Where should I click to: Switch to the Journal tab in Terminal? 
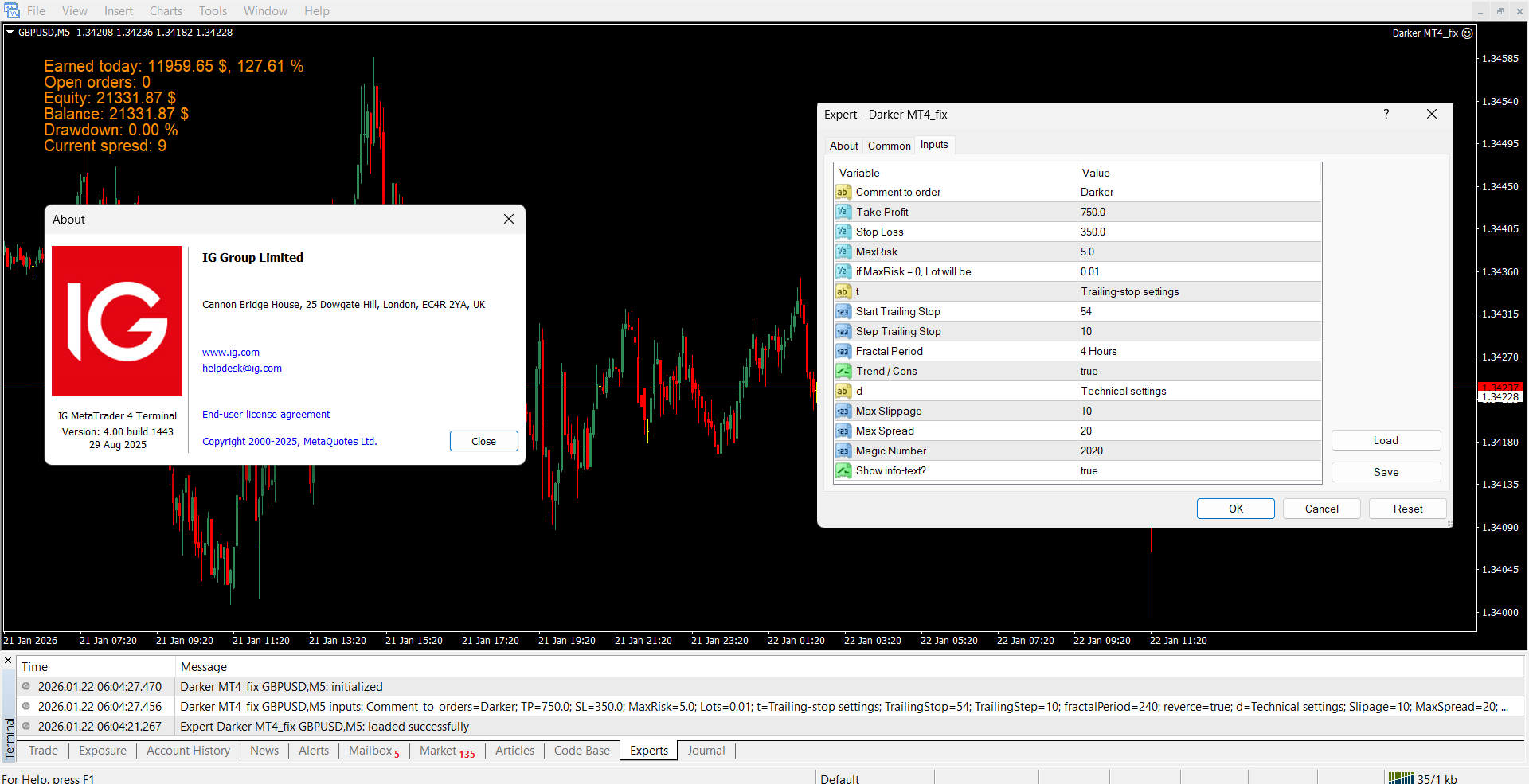point(706,751)
